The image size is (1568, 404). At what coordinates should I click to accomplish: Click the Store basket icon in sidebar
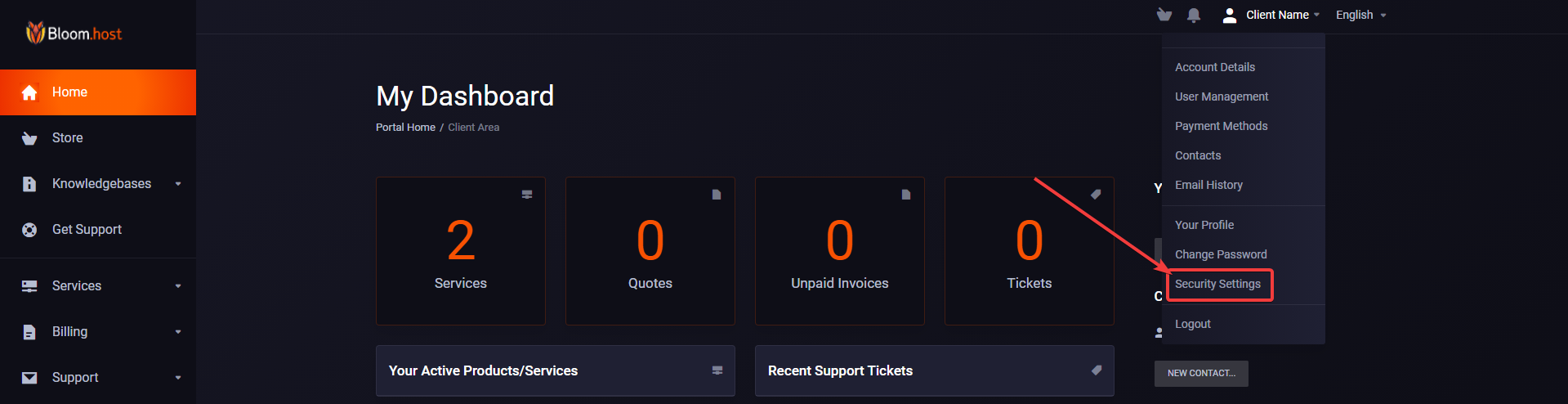pos(29,138)
